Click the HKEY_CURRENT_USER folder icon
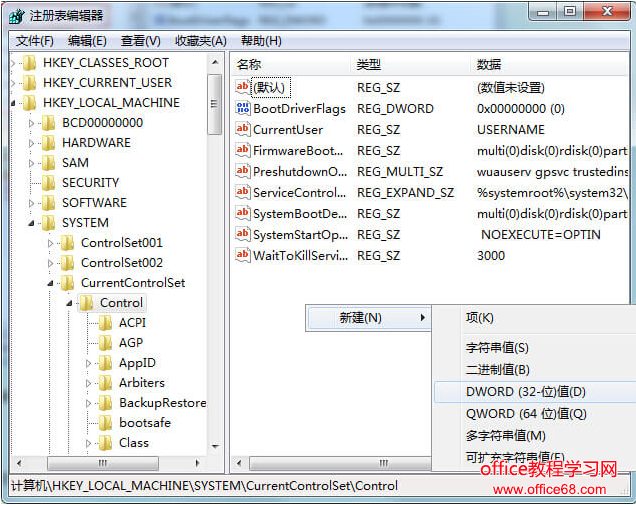The height and width of the screenshot is (506, 636). tap(30, 83)
